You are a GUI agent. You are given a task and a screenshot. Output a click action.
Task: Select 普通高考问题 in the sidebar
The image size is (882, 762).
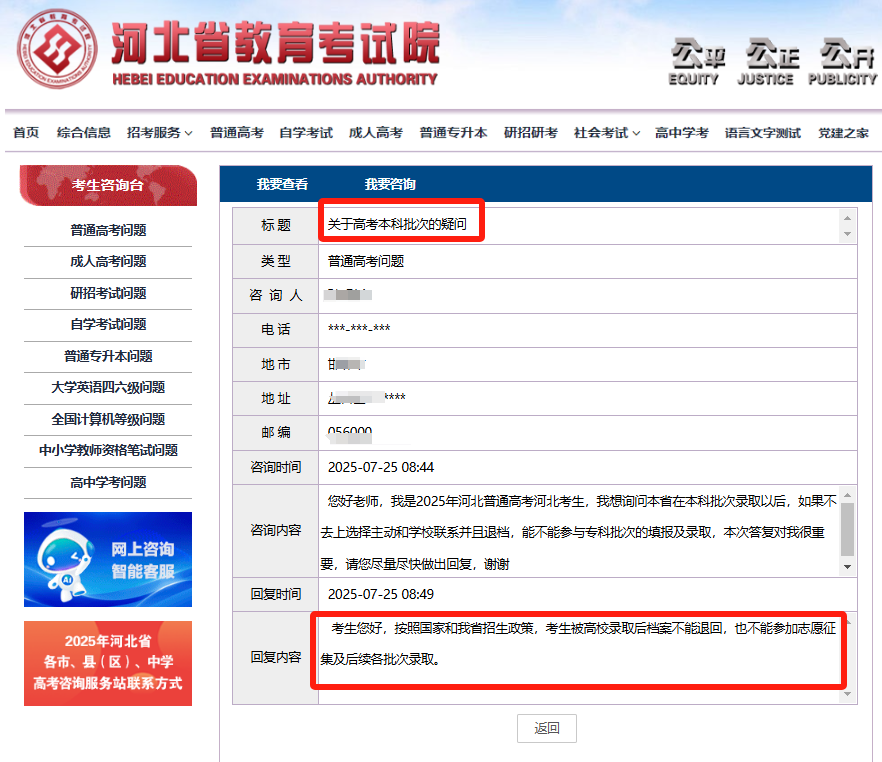point(108,230)
